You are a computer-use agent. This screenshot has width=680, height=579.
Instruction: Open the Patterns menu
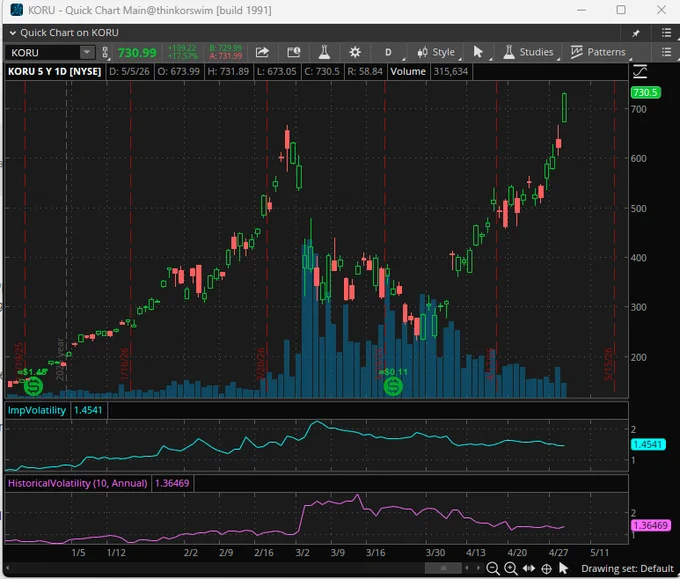coord(598,52)
